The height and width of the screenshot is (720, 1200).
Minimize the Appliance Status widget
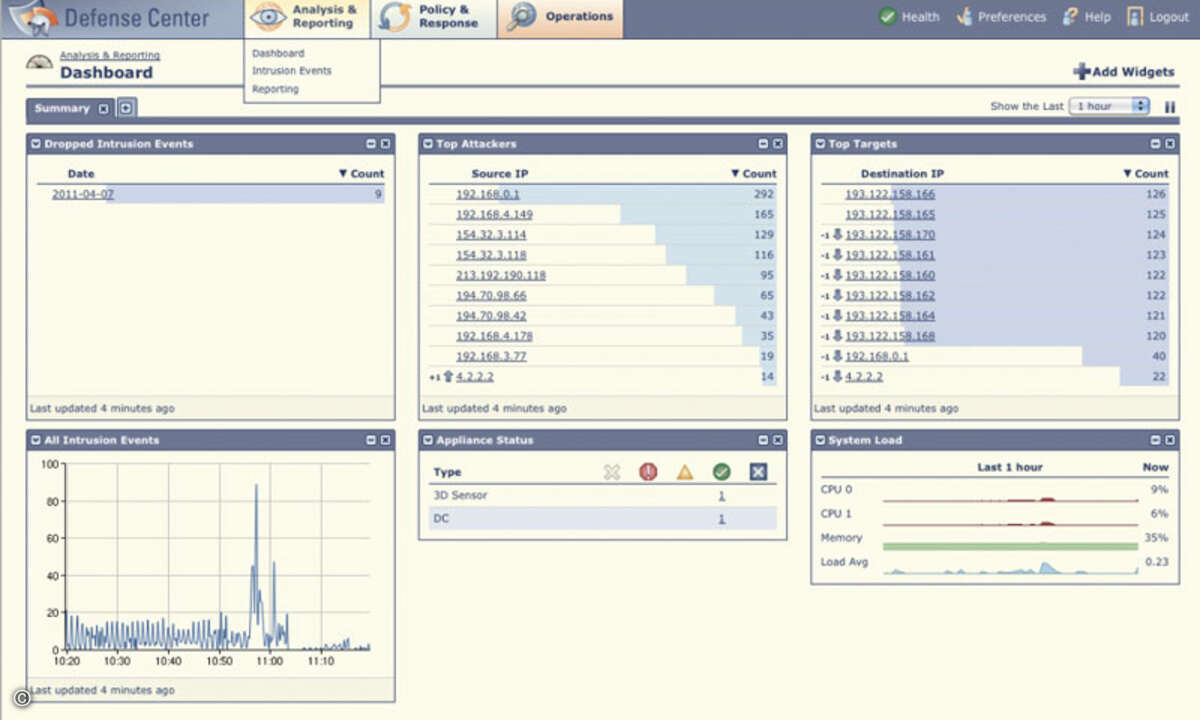pos(763,440)
